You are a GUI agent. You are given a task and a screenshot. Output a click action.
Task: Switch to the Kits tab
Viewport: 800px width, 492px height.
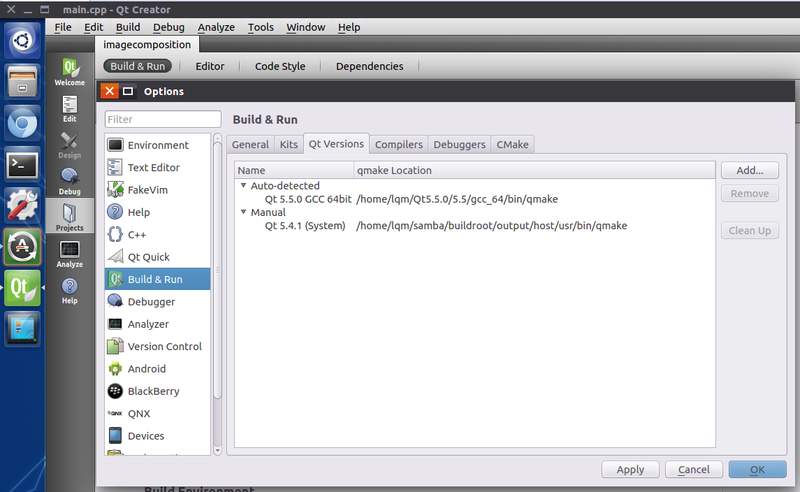click(288, 144)
